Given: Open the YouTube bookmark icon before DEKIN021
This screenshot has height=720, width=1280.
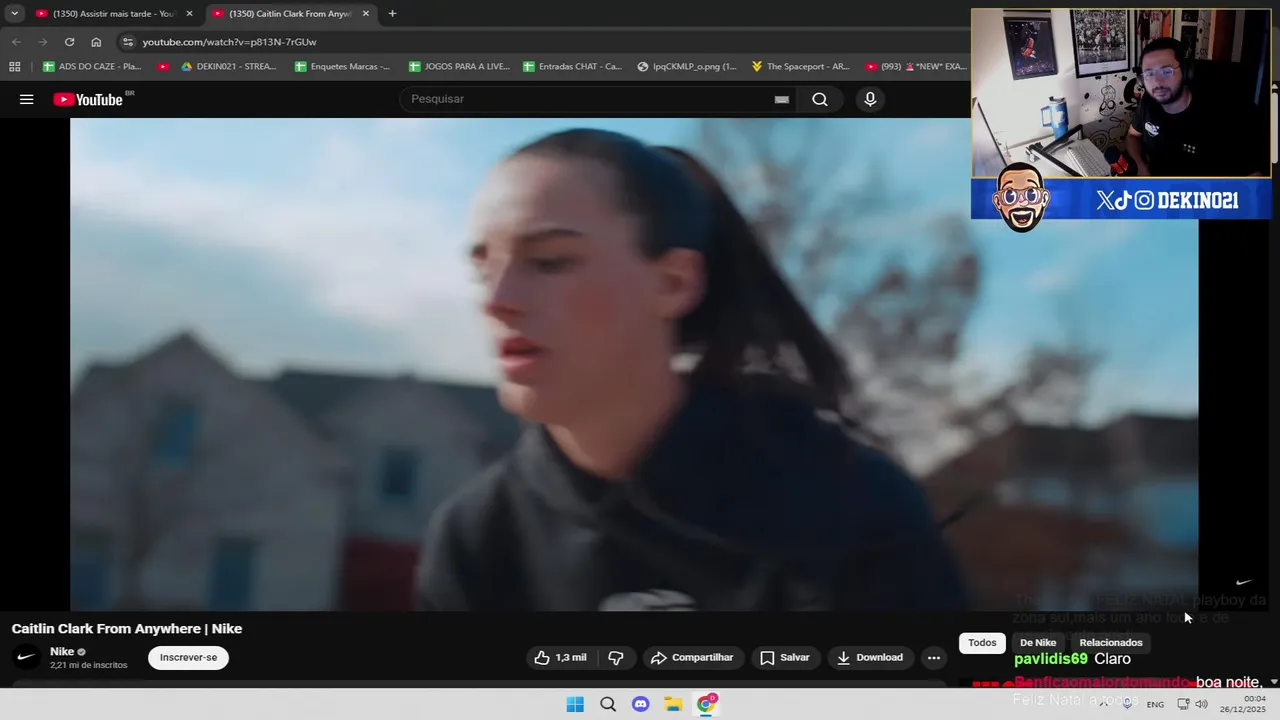Looking at the screenshot, I should [163, 67].
